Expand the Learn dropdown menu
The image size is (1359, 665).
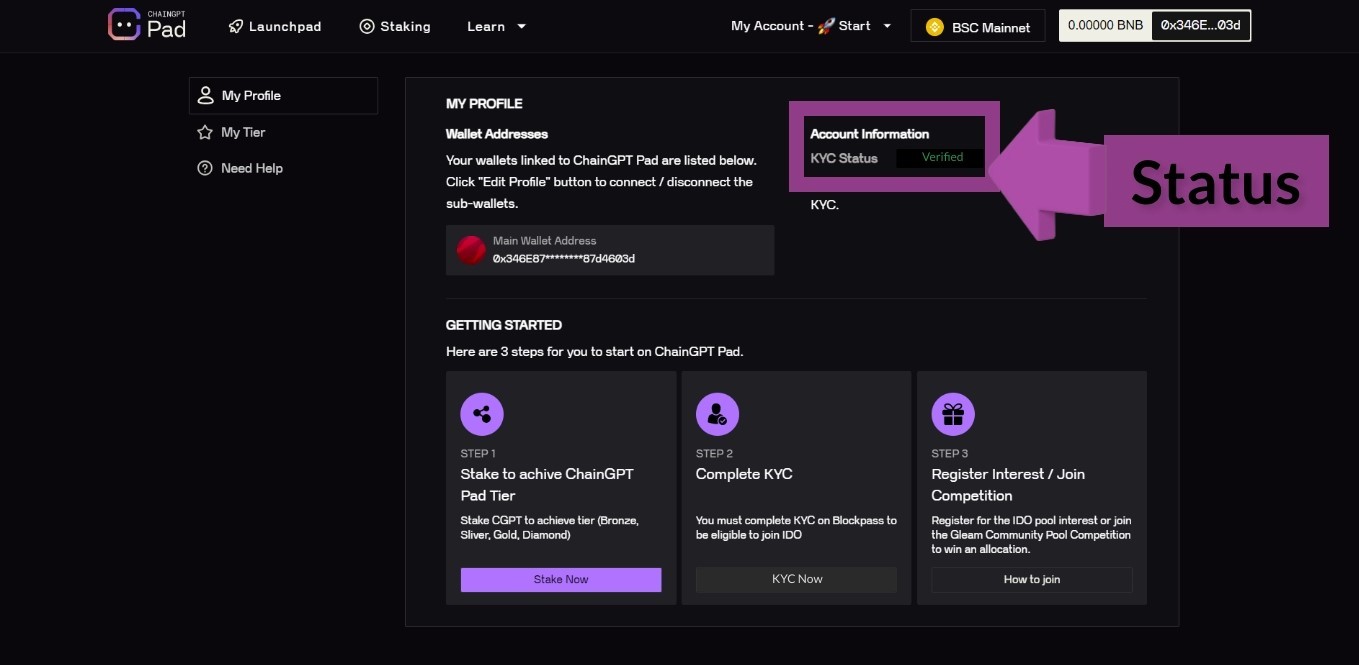tap(497, 26)
